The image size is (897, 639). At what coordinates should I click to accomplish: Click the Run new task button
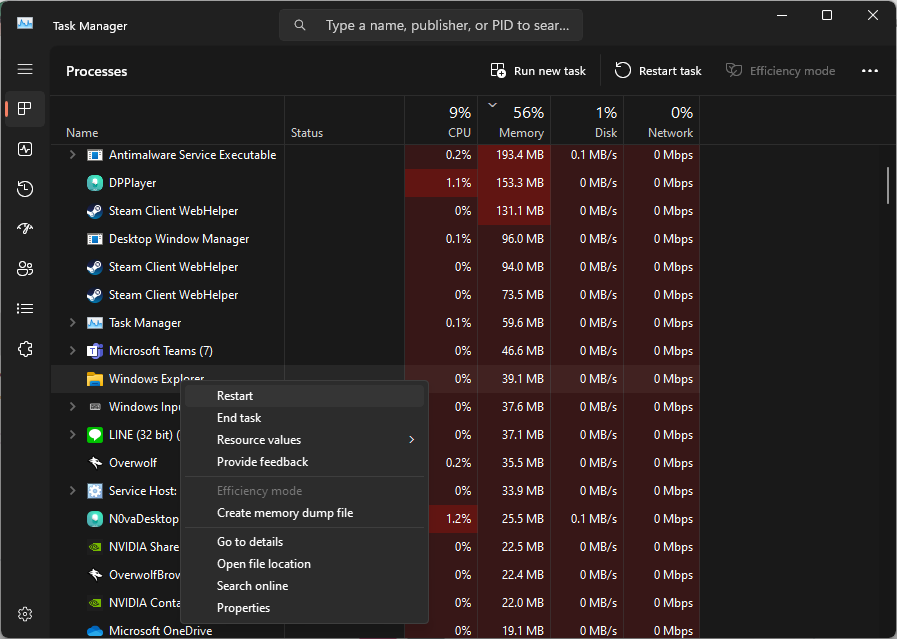[538, 71]
